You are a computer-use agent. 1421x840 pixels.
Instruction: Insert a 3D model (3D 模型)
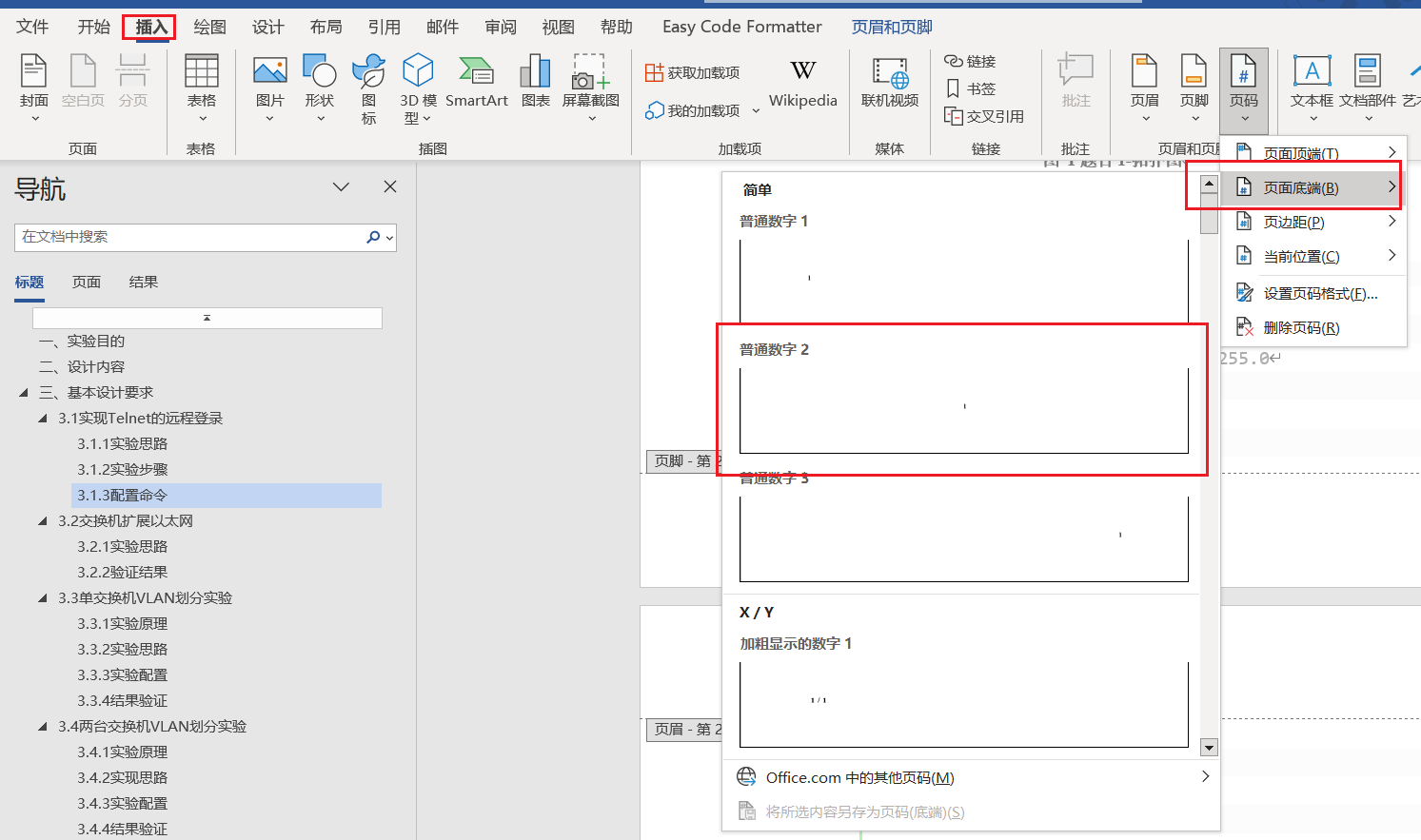click(418, 88)
